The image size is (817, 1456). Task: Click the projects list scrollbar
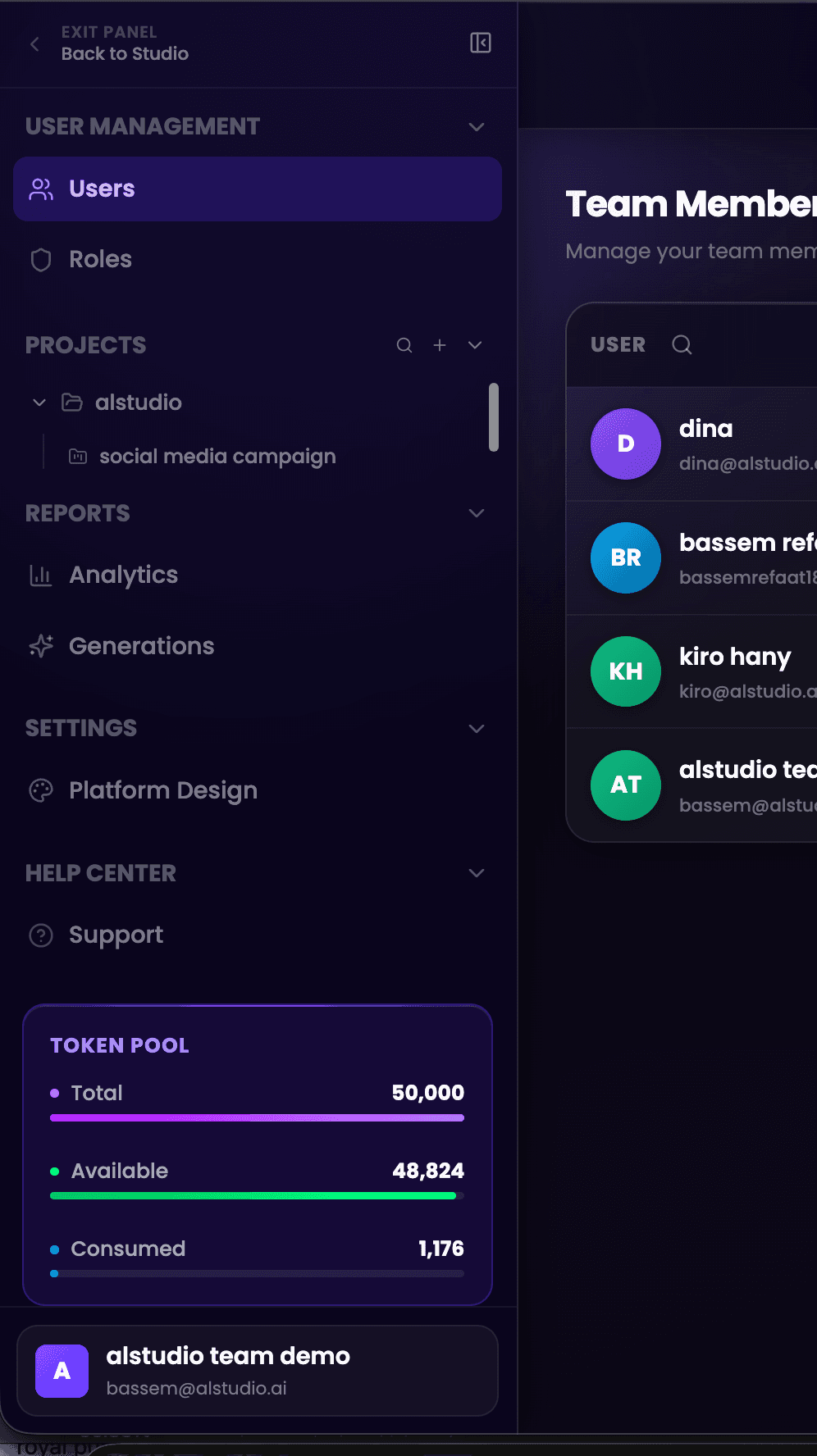coord(494,417)
